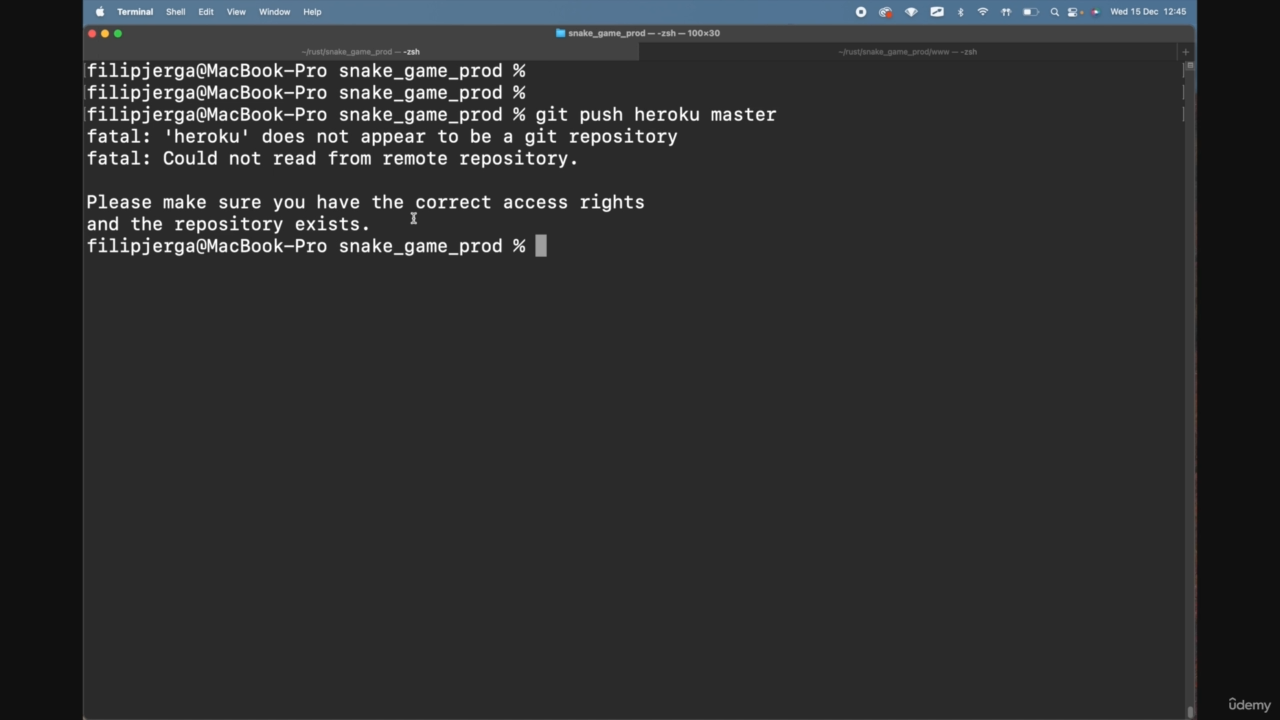Open the Shell menu
Viewport: 1280px width, 720px height.
[175, 12]
